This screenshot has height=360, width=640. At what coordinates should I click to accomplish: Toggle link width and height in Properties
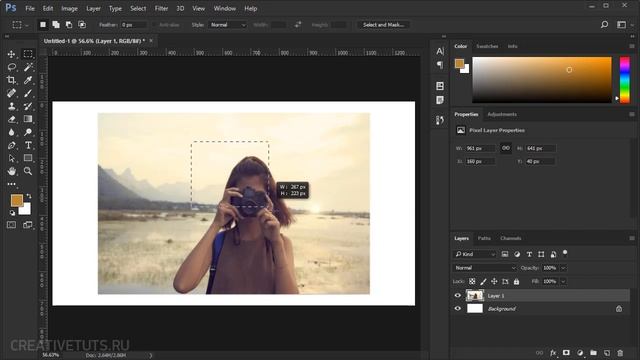click(506, 148)
